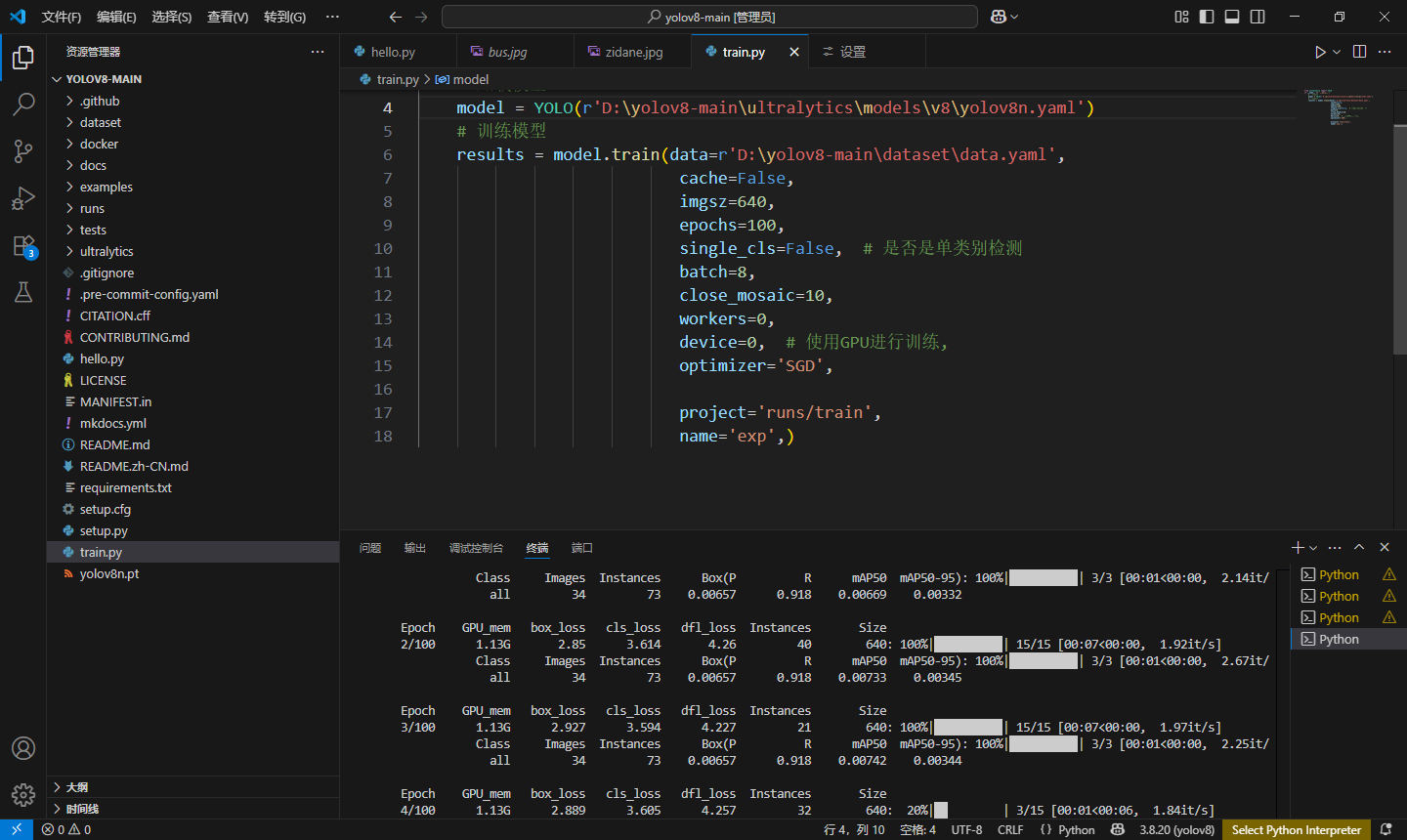The image size is (1407, 840).
Task: Open the Manage gear icon
Action: (23, 795)
